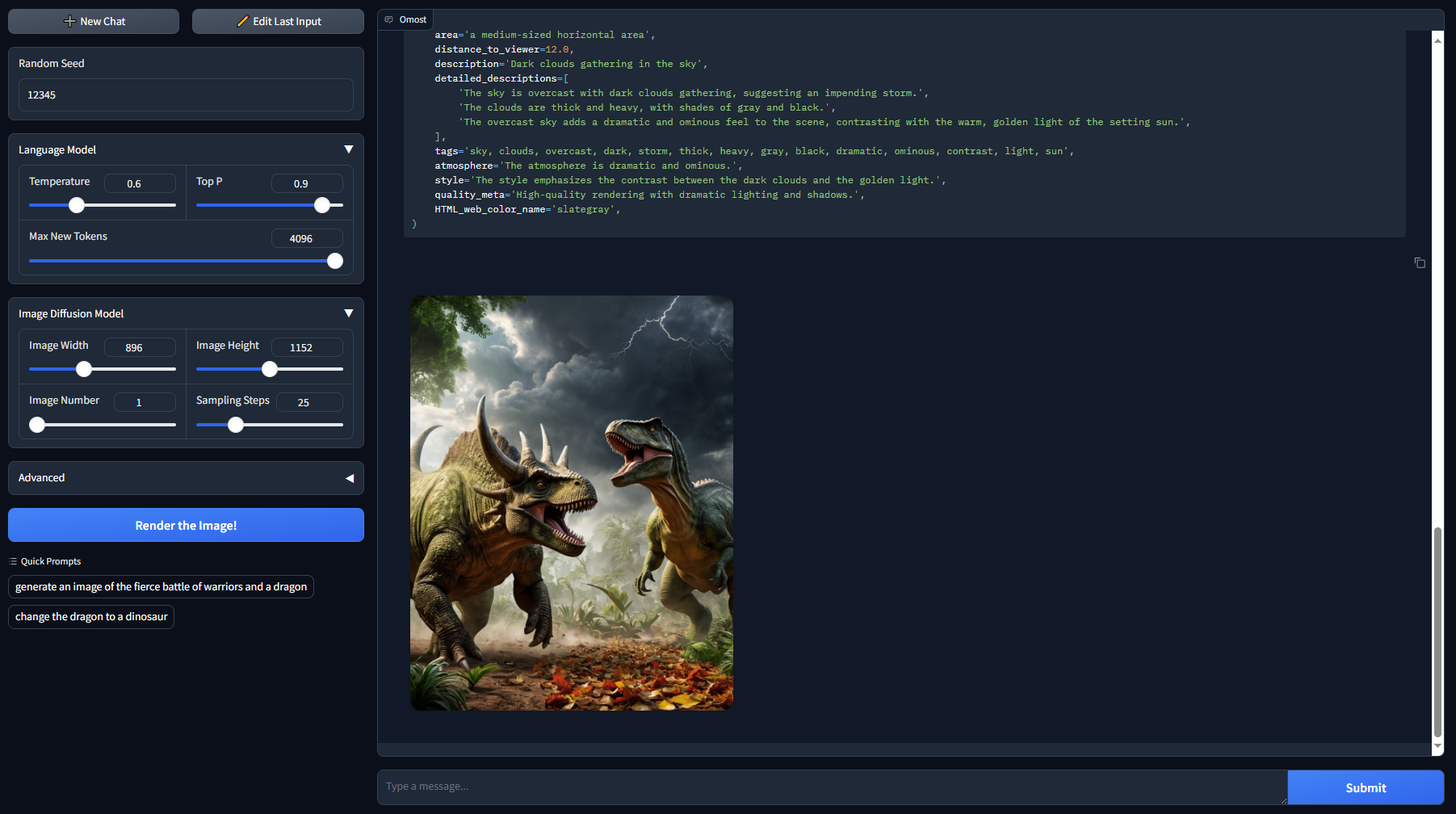
Task: Expand the Advanced settings section
Action: click(350, 478)
